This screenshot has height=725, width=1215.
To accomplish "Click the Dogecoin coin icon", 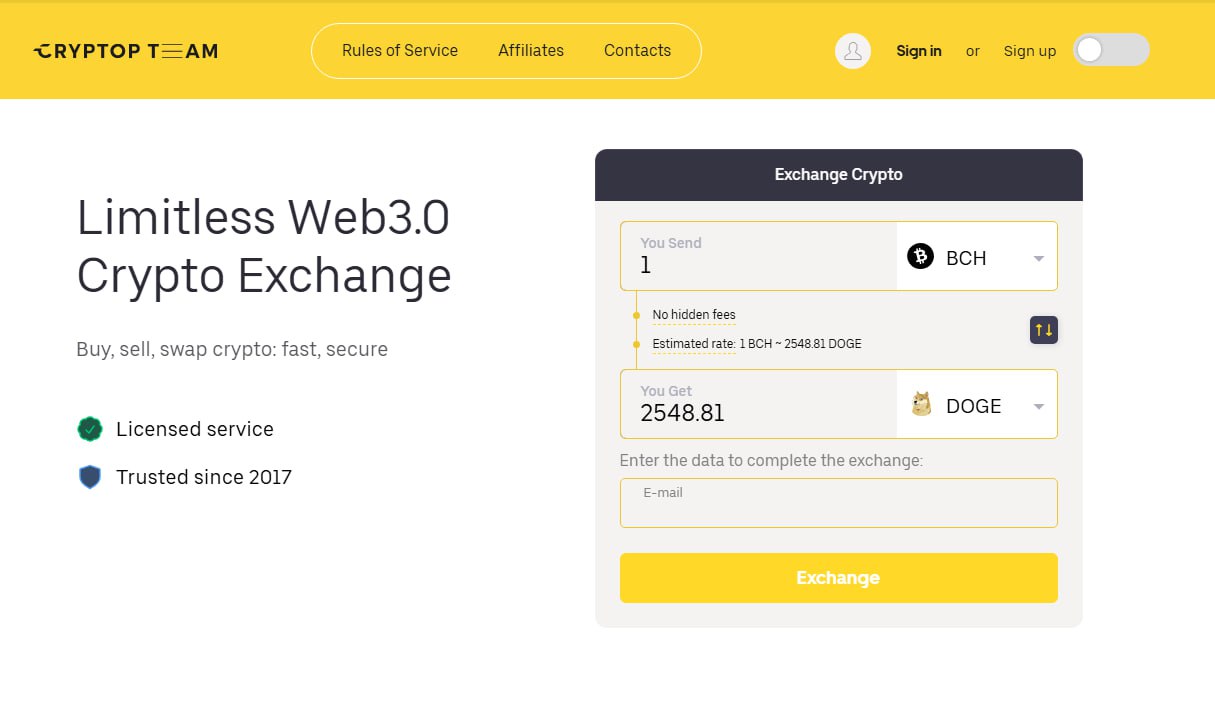I will 921,405.
